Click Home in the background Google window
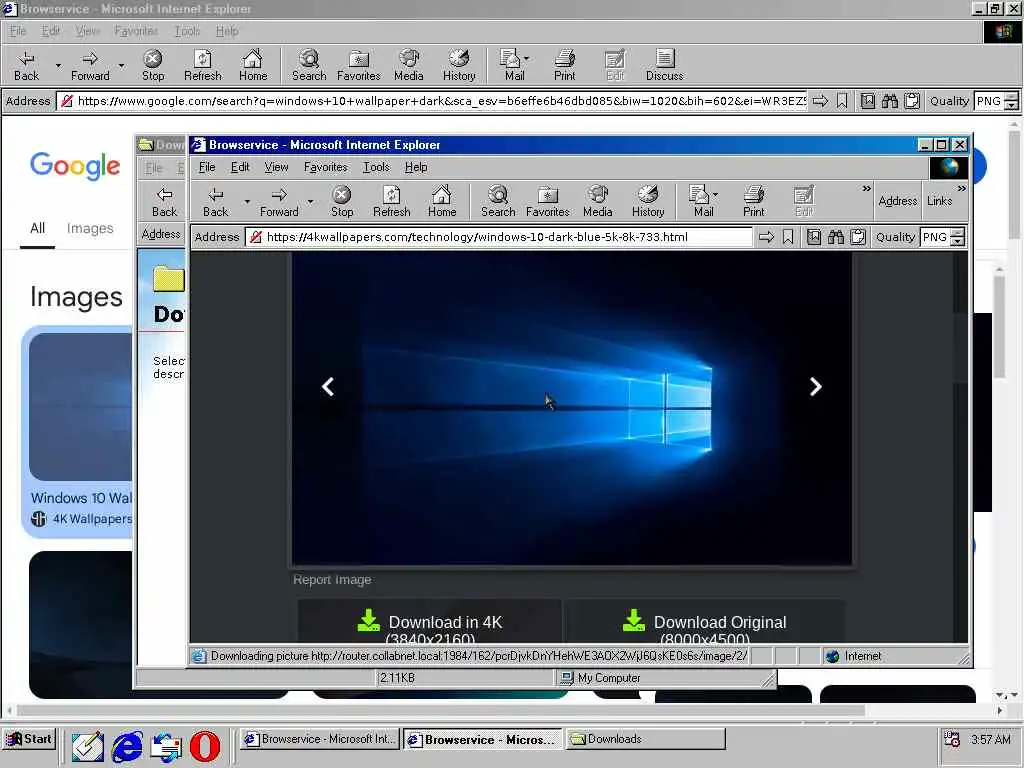 tap(253, 65)
